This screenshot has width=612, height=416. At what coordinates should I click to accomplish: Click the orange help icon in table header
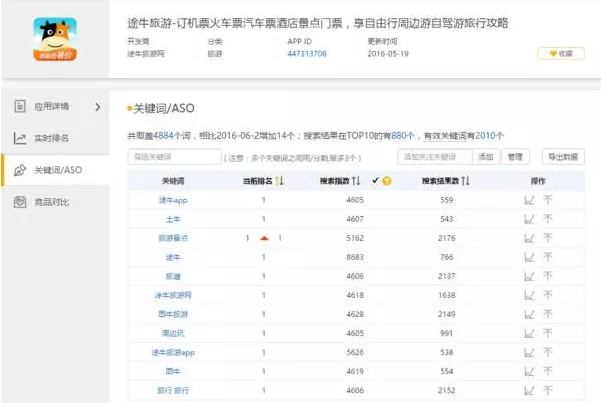(x=386, y=181)
